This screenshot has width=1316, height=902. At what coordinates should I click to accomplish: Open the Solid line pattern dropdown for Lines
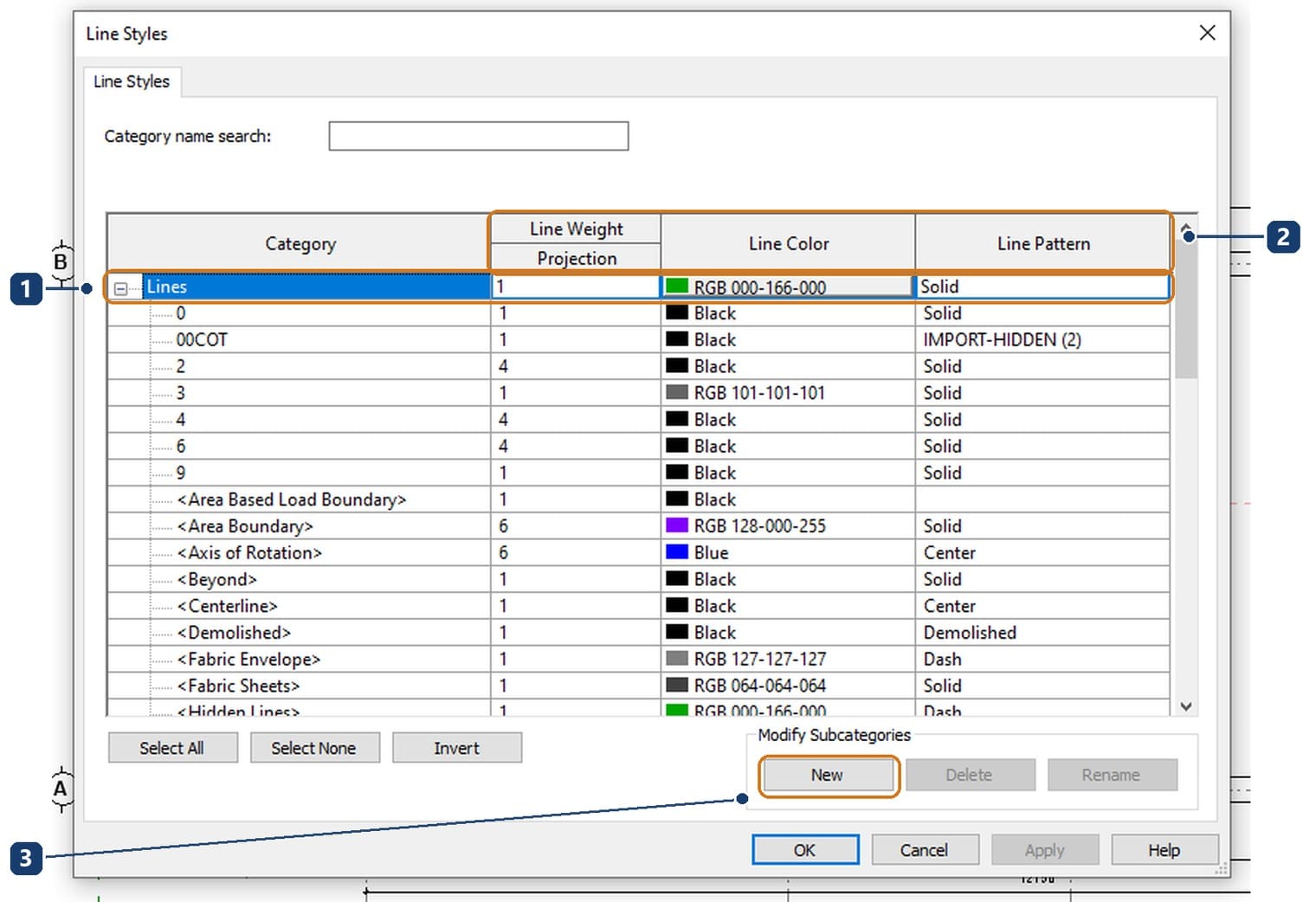(1042, 287)
